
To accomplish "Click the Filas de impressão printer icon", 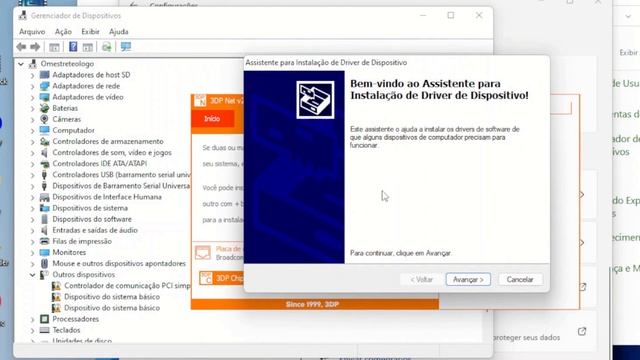I will coord(44,241).
